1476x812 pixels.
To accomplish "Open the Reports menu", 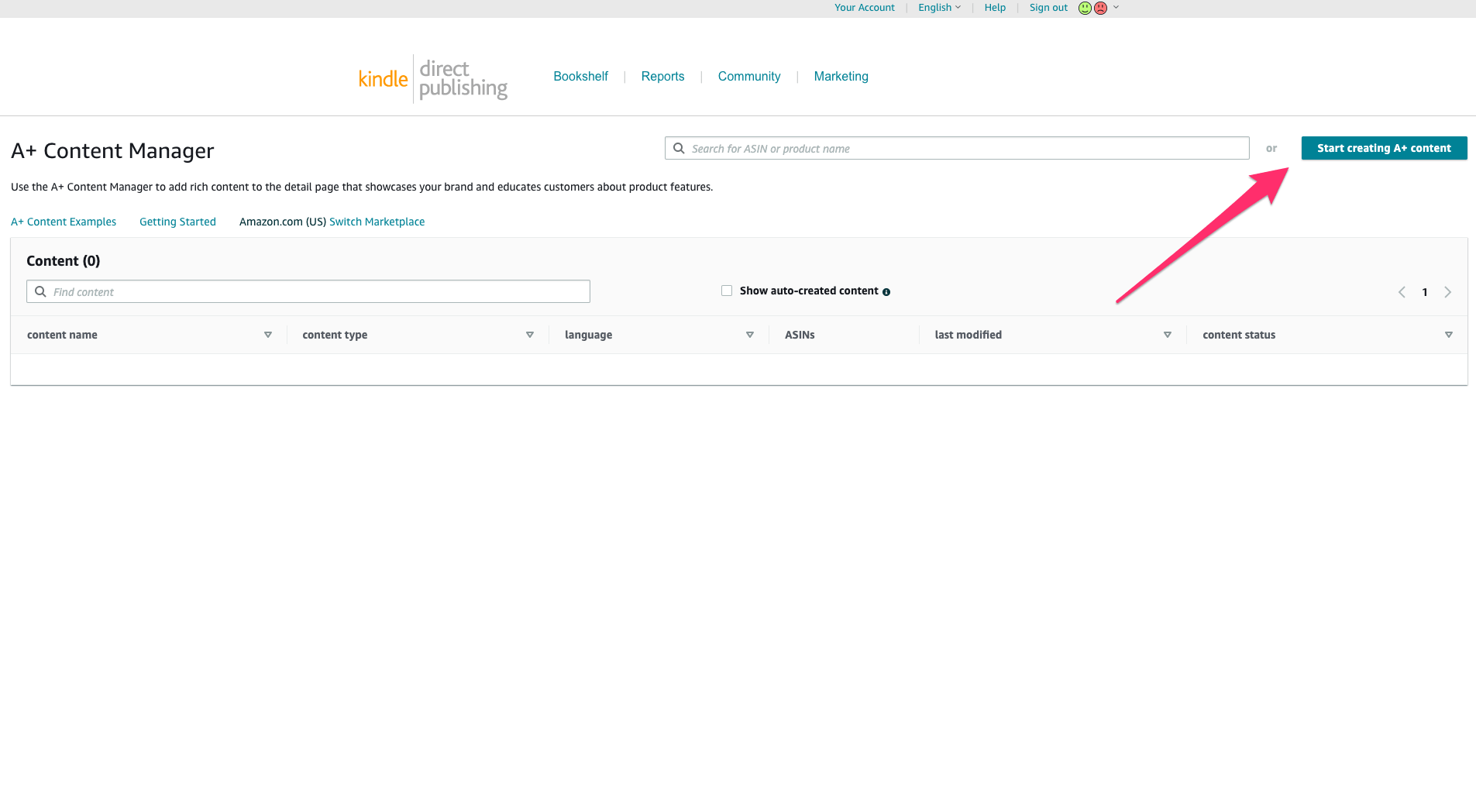I will (x=662, y=76).
